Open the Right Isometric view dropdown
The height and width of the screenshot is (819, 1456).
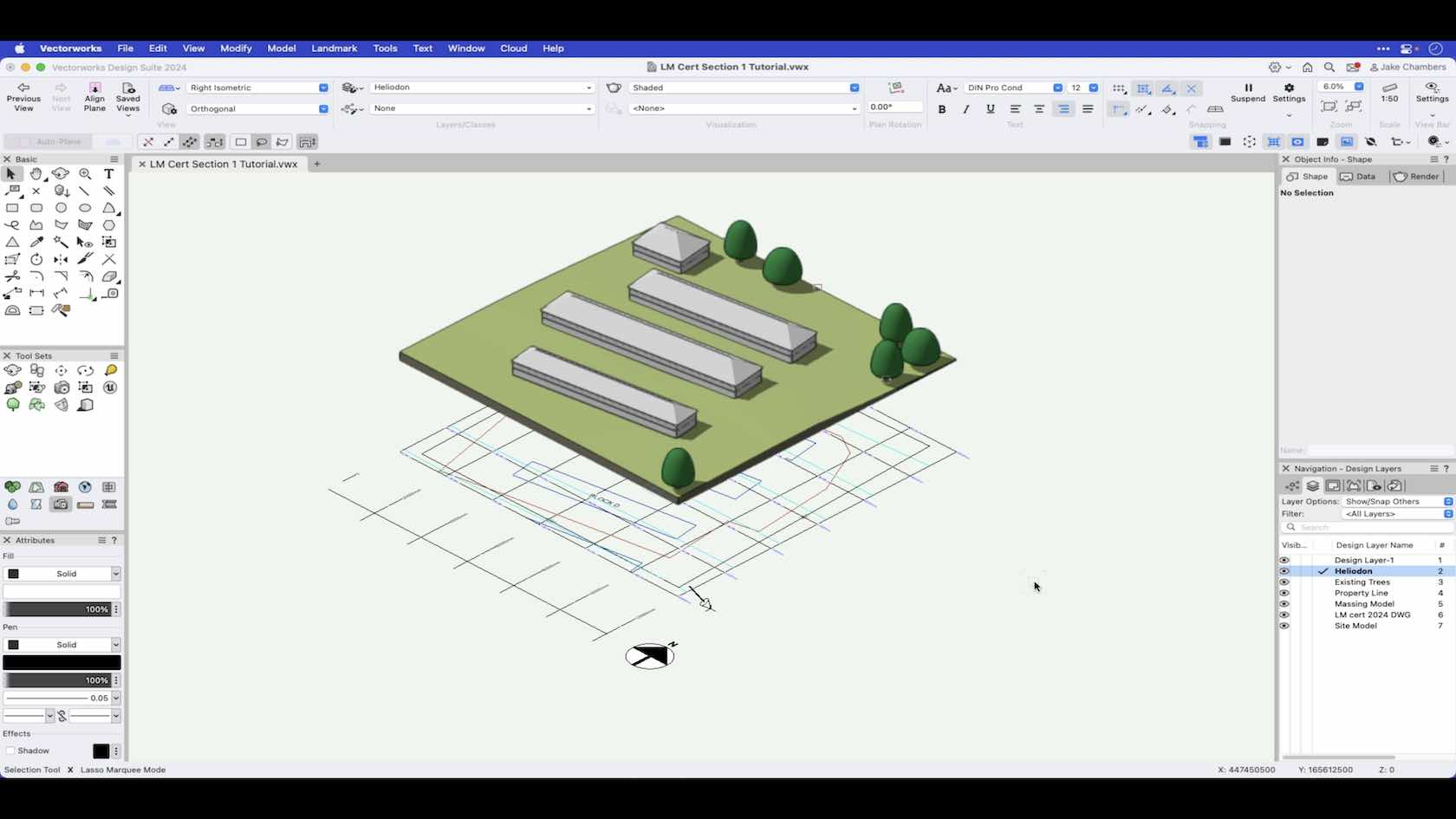(x=322, y=88)
